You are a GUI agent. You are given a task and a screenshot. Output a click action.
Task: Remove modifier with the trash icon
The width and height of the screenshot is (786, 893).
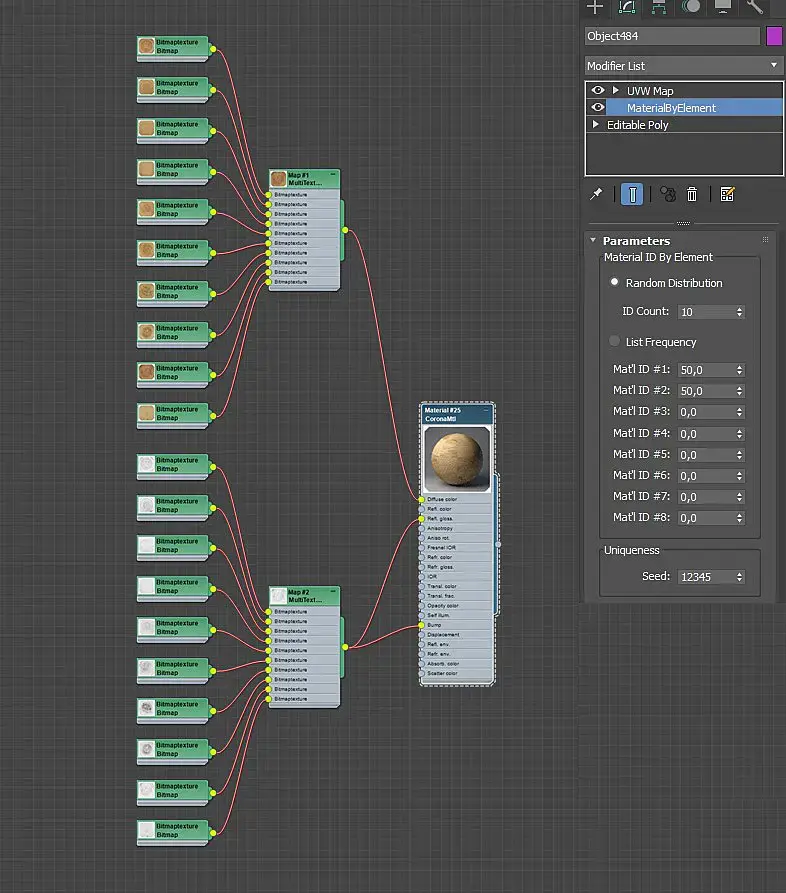(692, 194)
